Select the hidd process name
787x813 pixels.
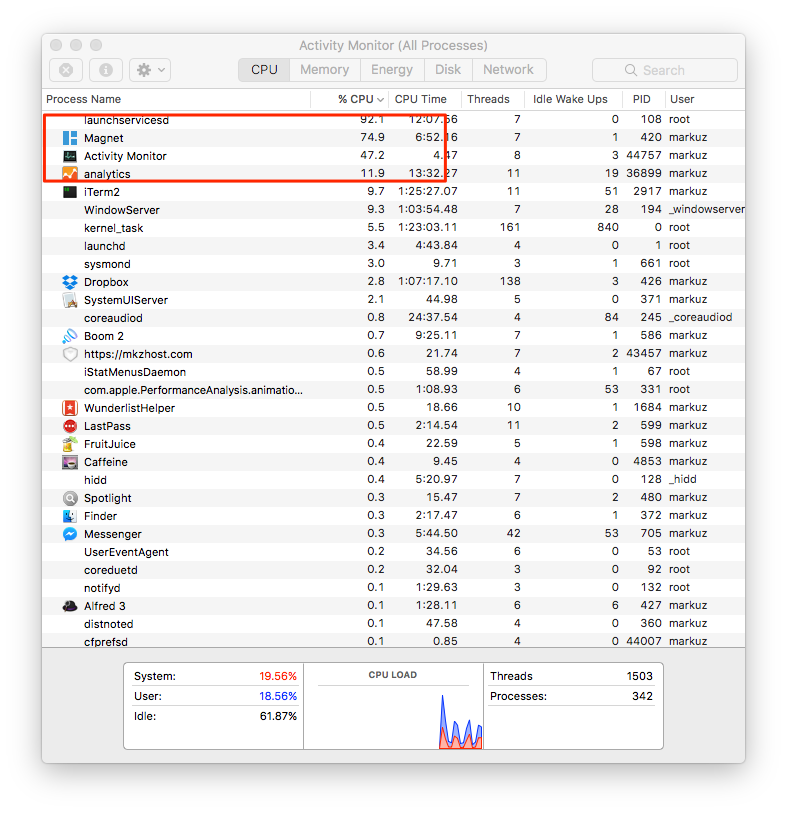[95, 480]
